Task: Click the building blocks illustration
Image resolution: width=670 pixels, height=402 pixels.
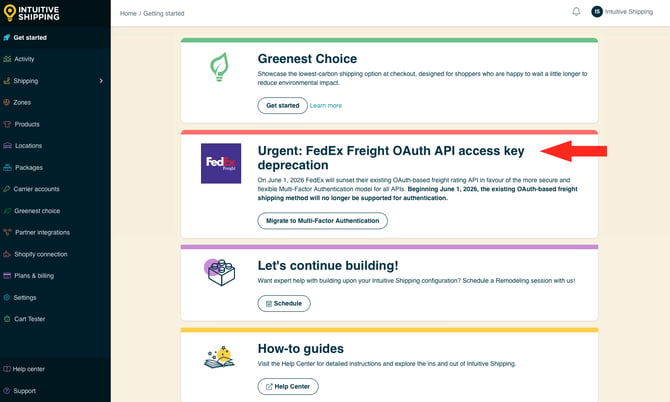Action: click(220, 272)
